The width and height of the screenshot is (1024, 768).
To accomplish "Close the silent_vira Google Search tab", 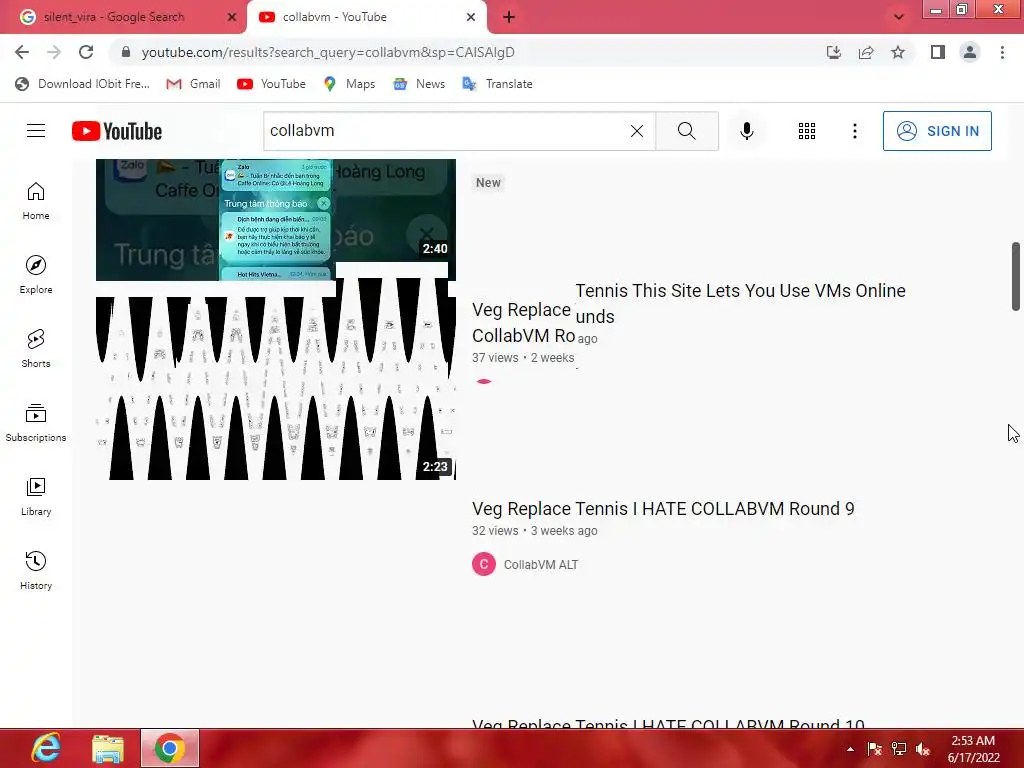I will (x=231, y=17).
